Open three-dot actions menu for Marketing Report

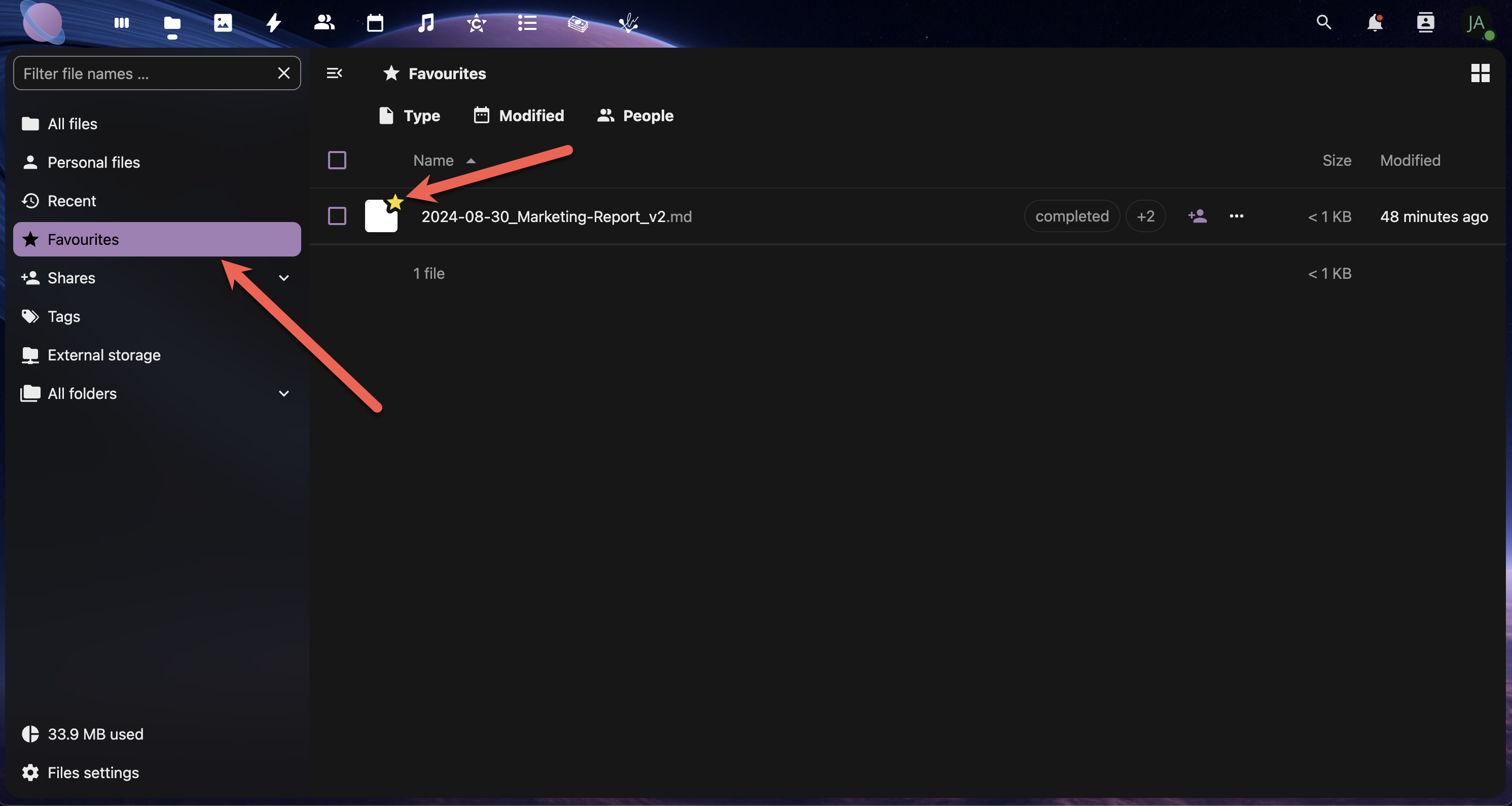(x=1236, y=216)
